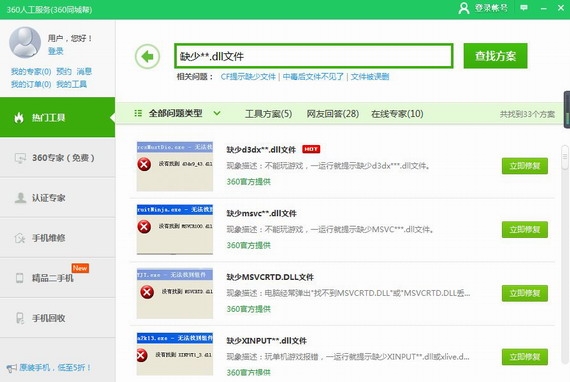Click the search input field
The image size is (570, 382).
[x=314, y=56]
